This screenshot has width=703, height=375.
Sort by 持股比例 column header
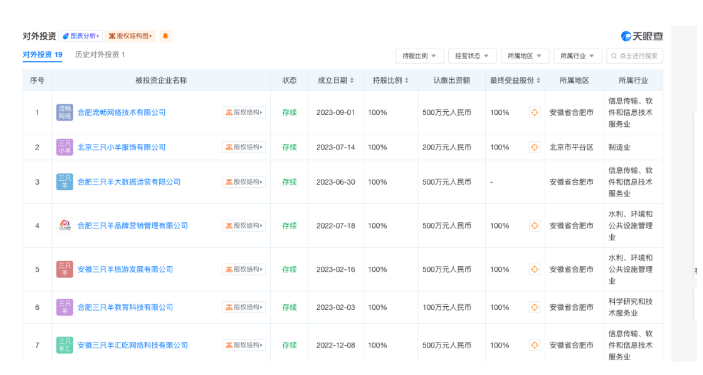[x=391, y=80]
